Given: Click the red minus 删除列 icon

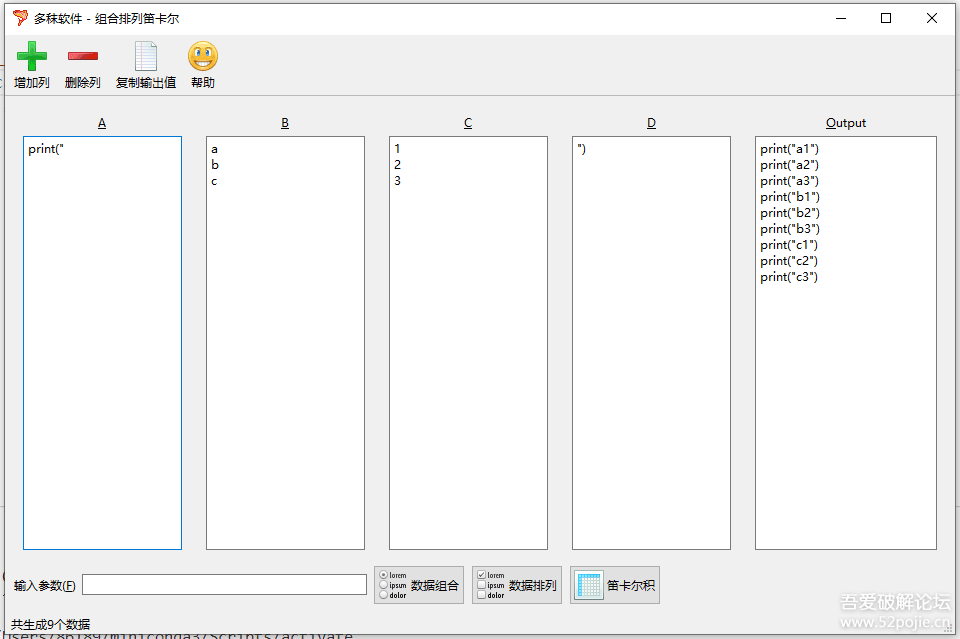Looking at the screenshot, I should (x=83, y=56).
